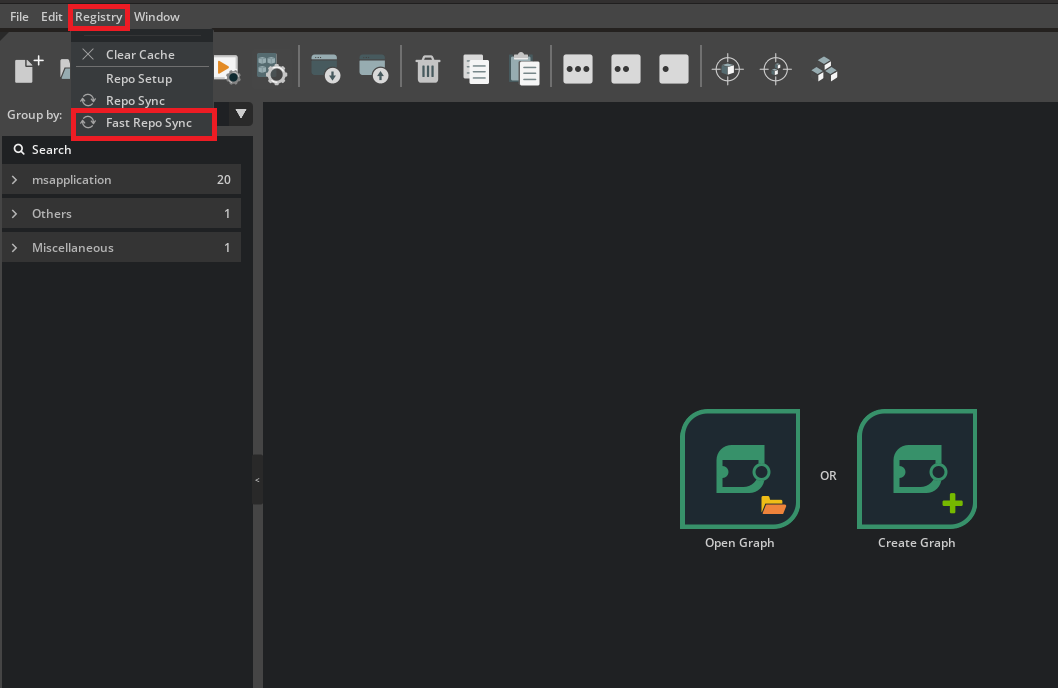
Task: Expand the msapplication group
Action: point(14,179)
